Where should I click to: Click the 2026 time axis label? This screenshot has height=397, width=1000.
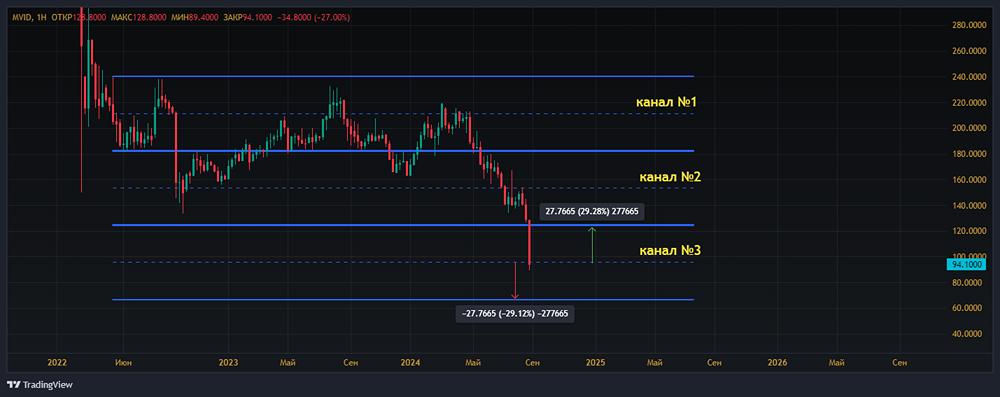(777, 363)
